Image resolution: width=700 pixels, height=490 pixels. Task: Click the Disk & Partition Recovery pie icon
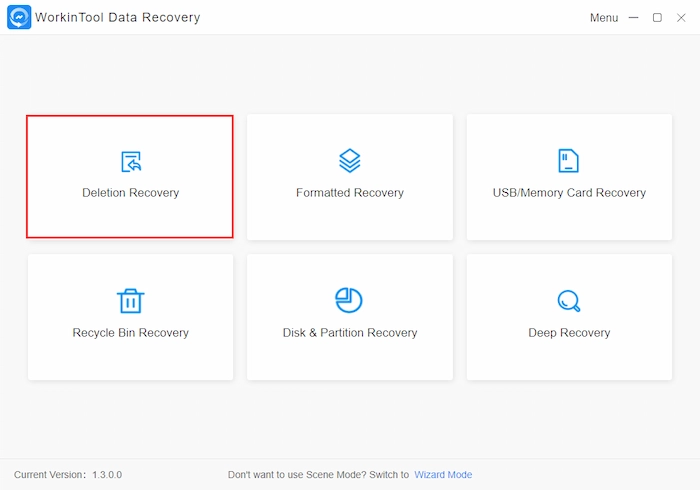(349, 300)
